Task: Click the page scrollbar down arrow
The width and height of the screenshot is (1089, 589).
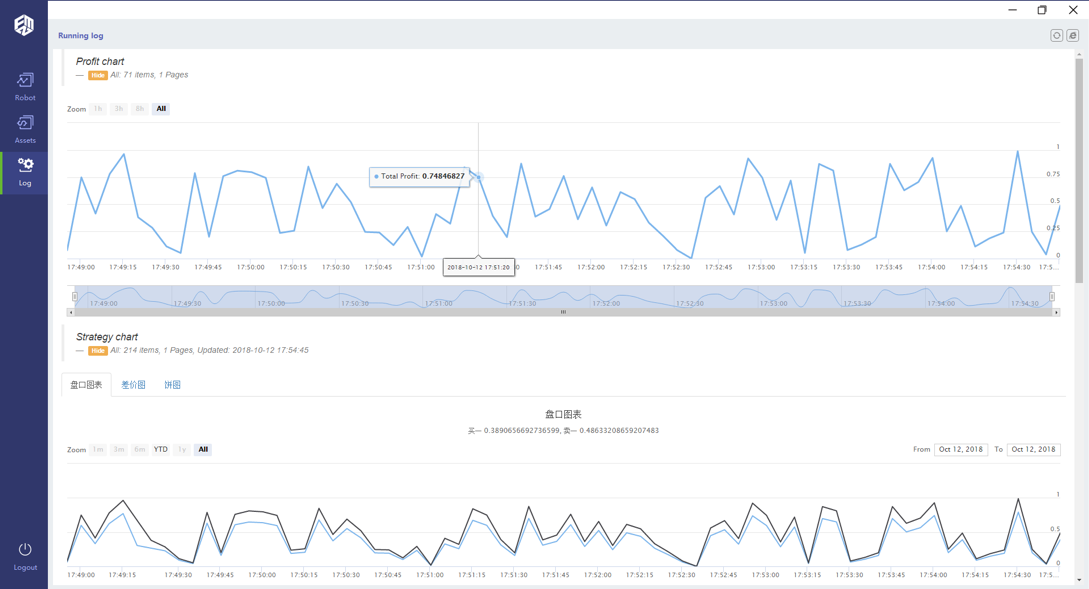Action: pos(1079,580)
